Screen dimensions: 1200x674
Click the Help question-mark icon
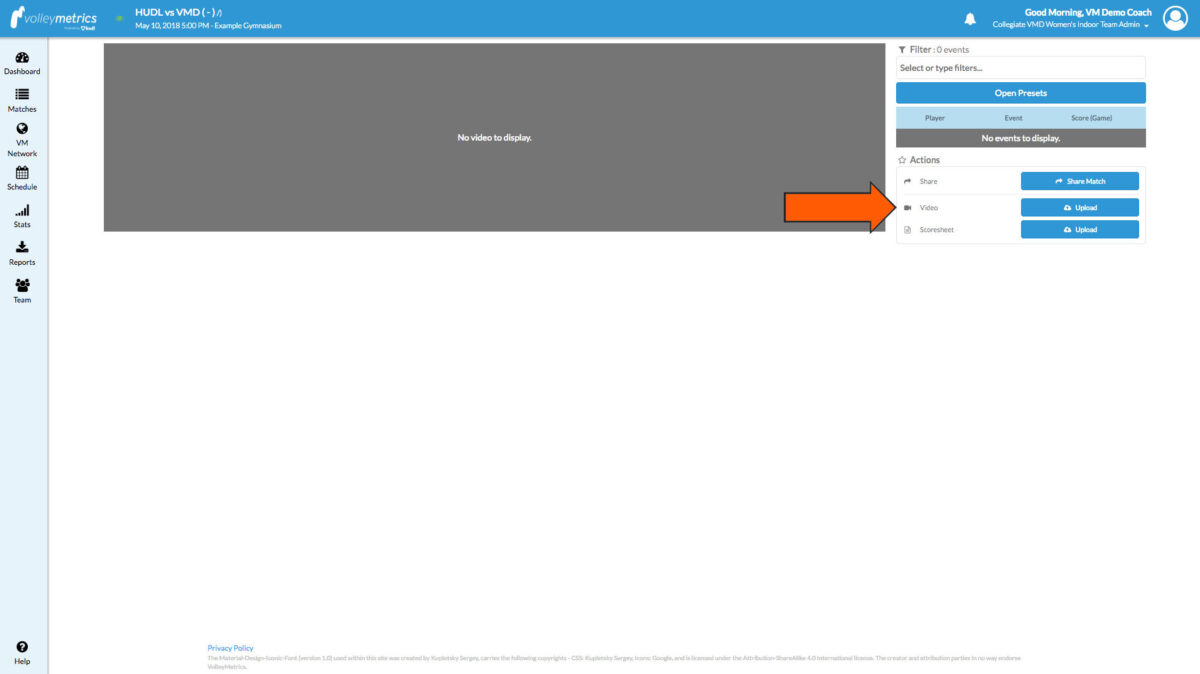coord(21,644)
